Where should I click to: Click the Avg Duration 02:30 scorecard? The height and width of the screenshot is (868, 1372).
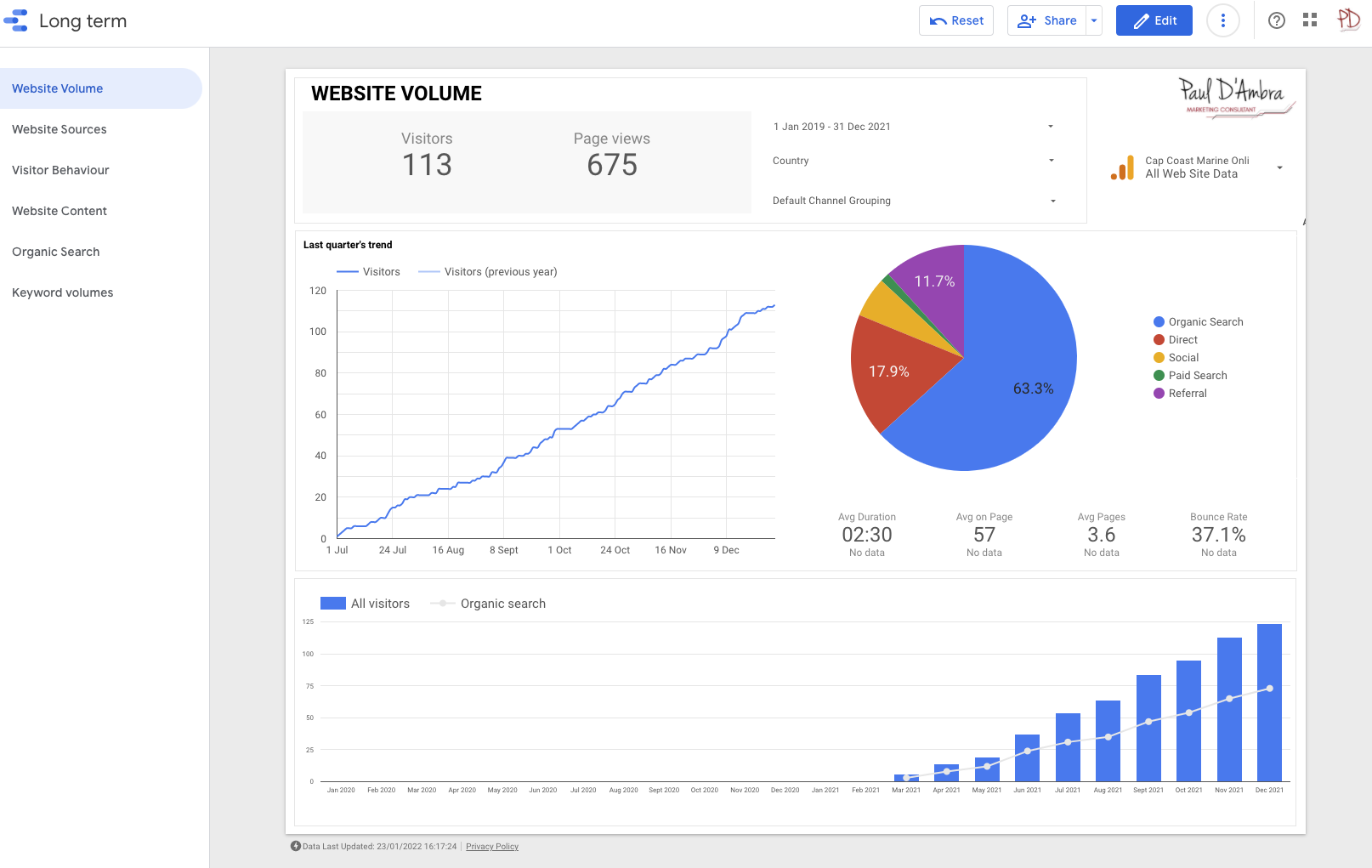[x=867, y=535]
